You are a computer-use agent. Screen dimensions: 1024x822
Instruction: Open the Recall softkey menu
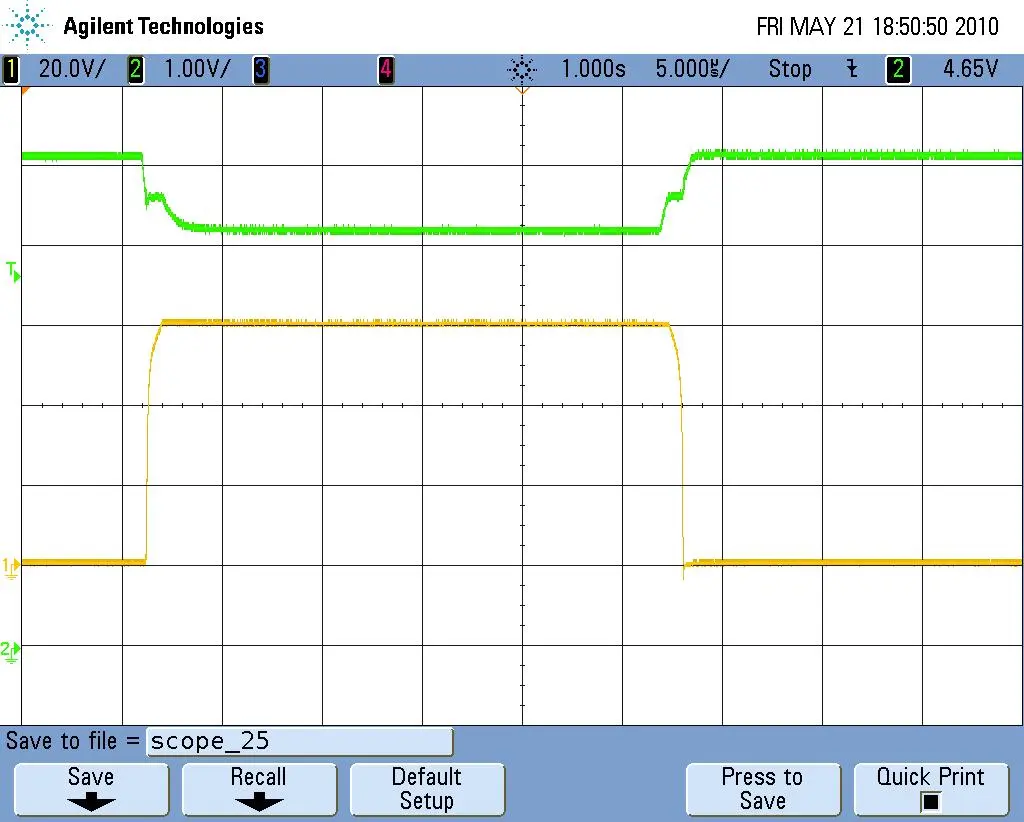click(259, 789)
